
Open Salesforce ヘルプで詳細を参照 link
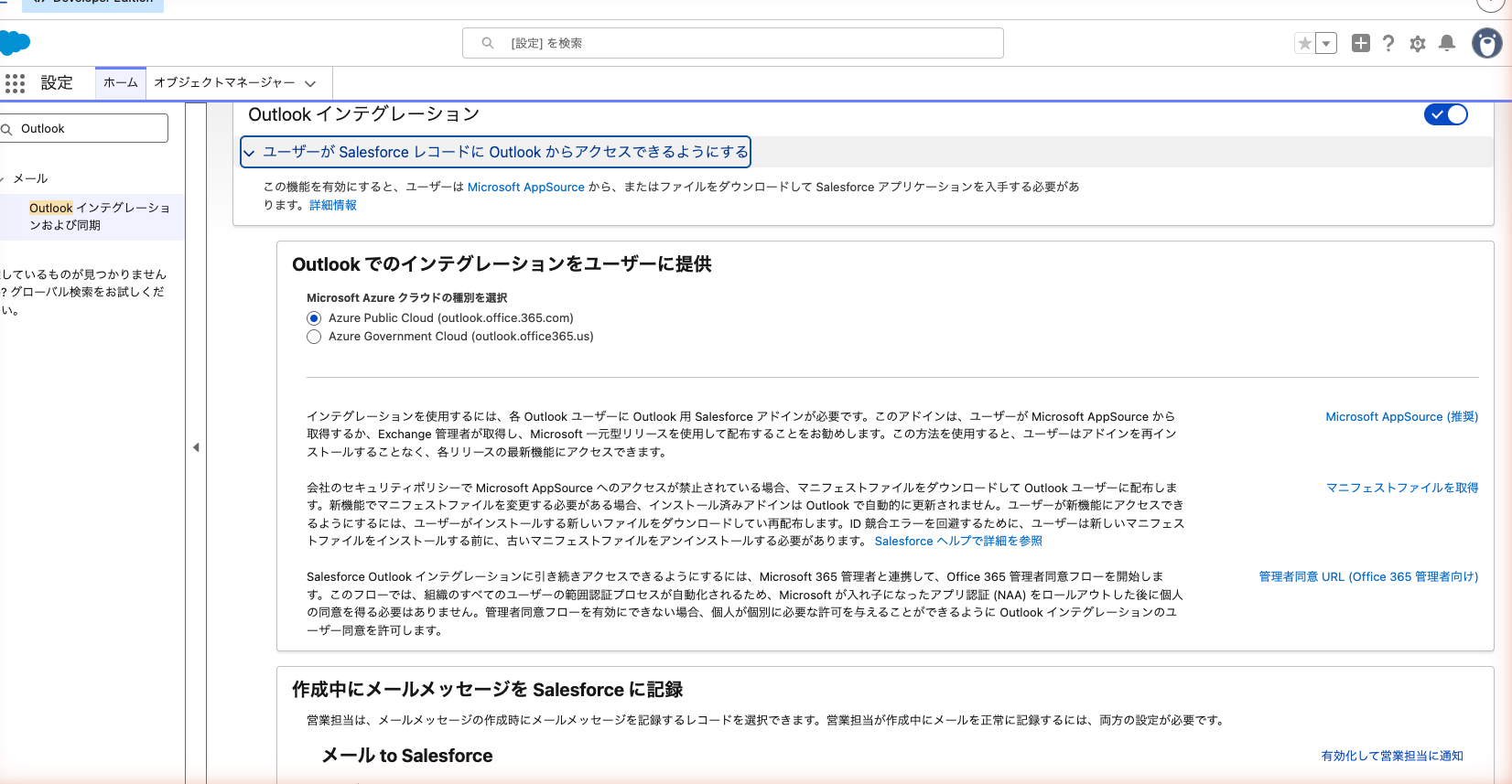[958, 541]
